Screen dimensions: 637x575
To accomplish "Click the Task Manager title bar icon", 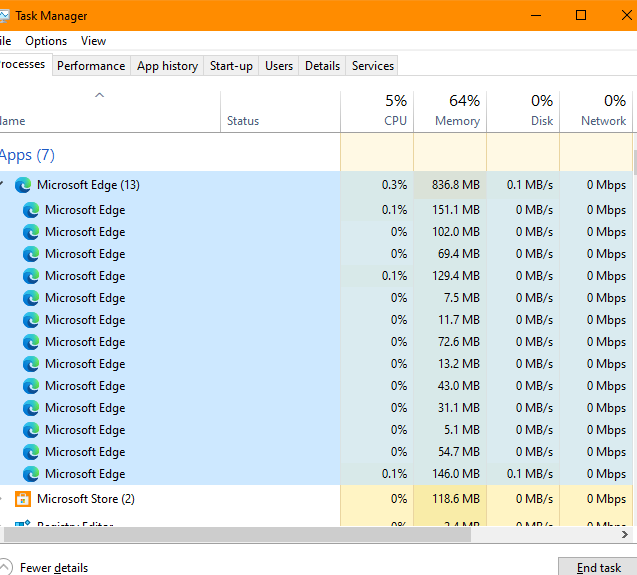I will click(4, 16).
